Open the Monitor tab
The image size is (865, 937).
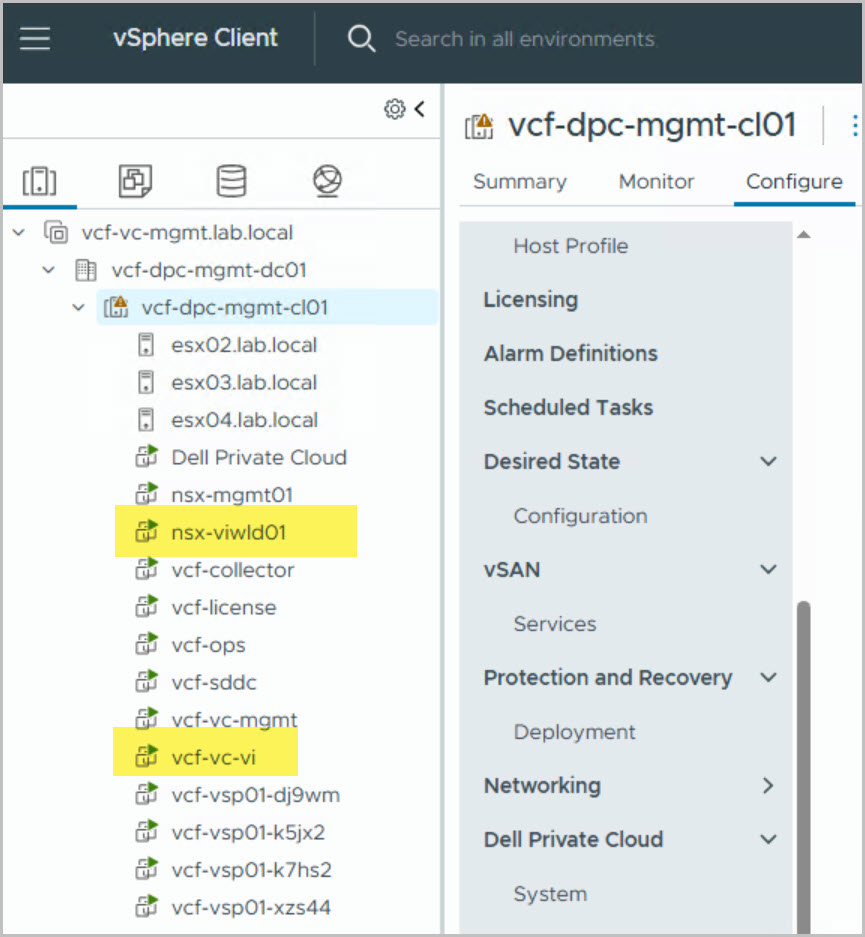[657, 182]
